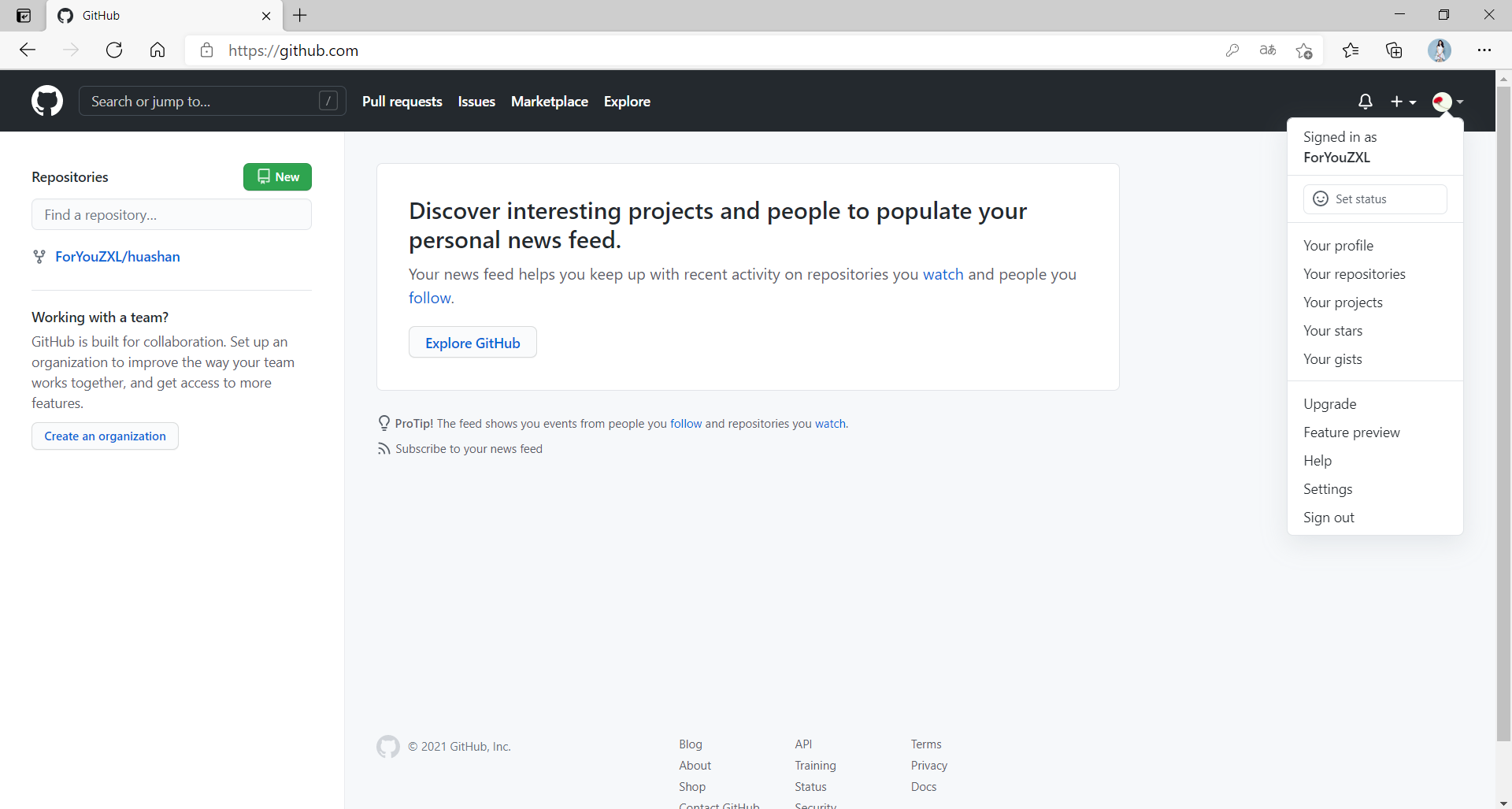Expand the plus create-new dropdown
The image size is (1512, 809).
tap(1403, 102)
